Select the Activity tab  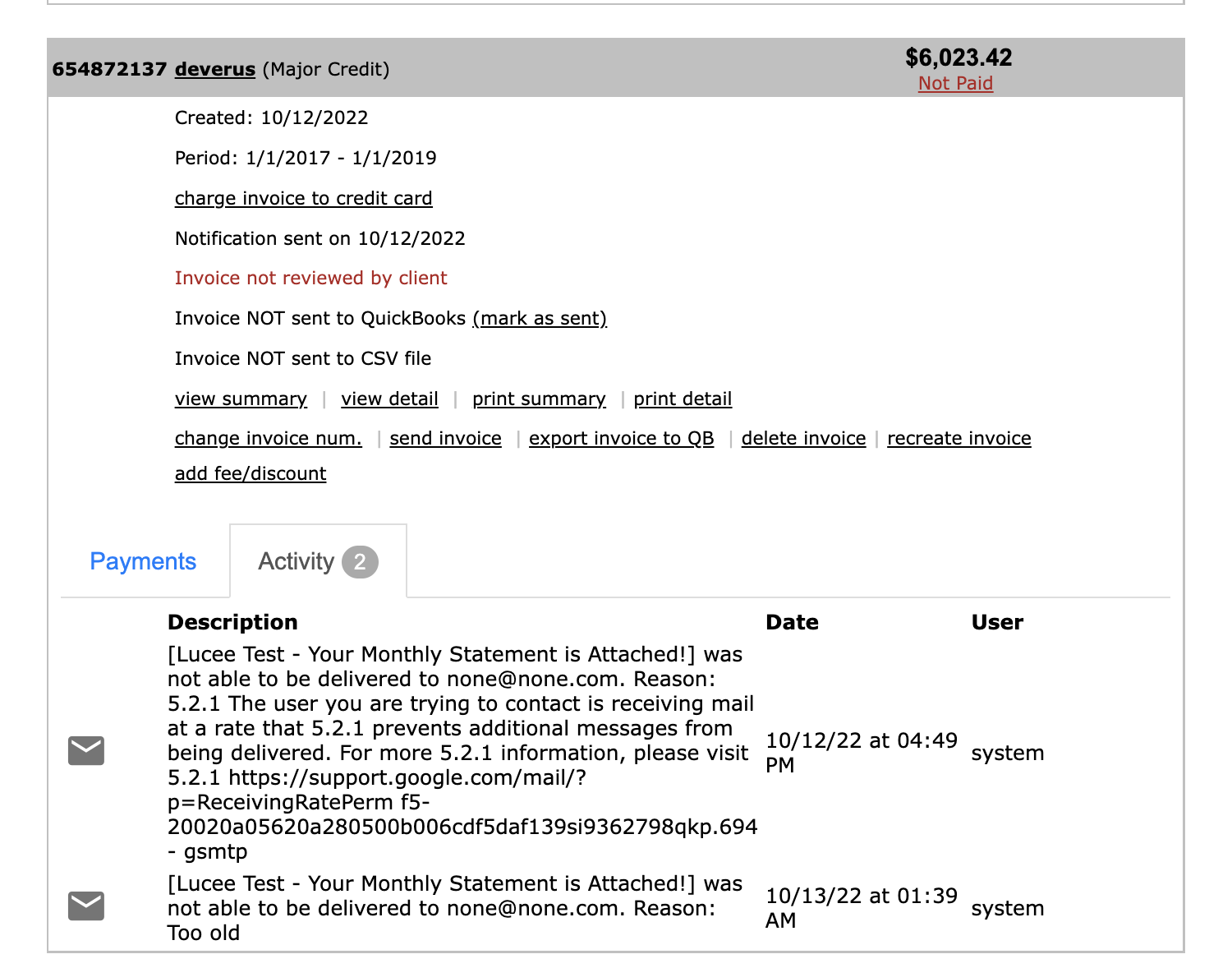pos(318,561)
